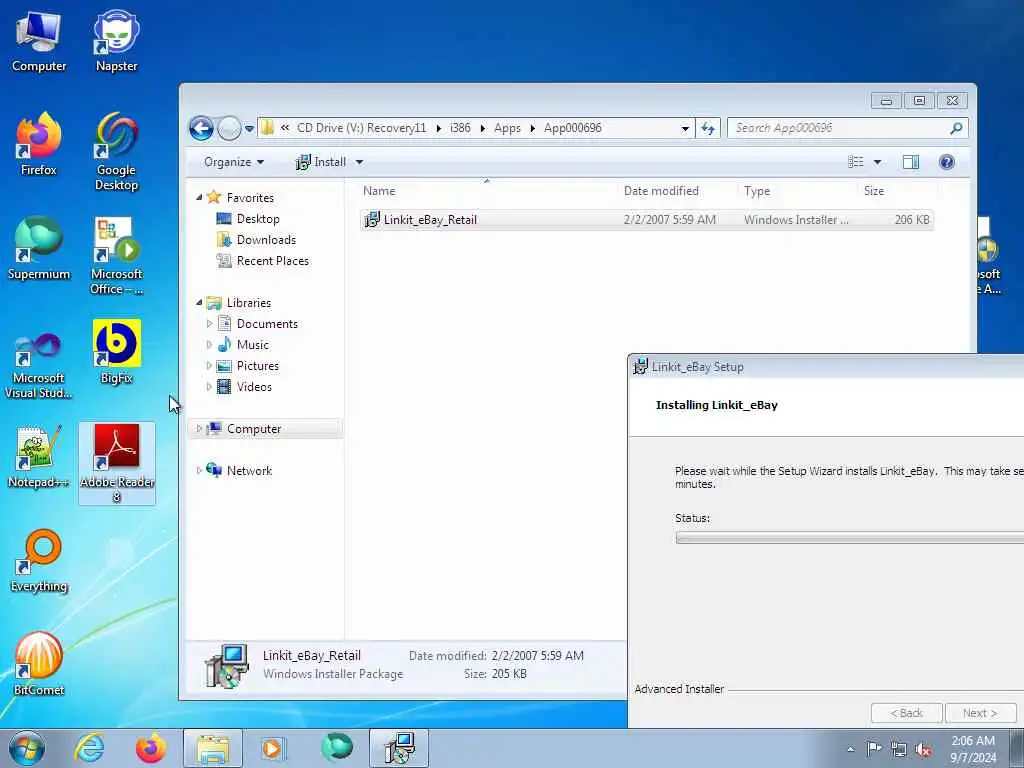Image resolution: width=1024 pixels, height=768 pixels.
Task: Select the BigFix desktop icon
Action: tap(116, 353)
